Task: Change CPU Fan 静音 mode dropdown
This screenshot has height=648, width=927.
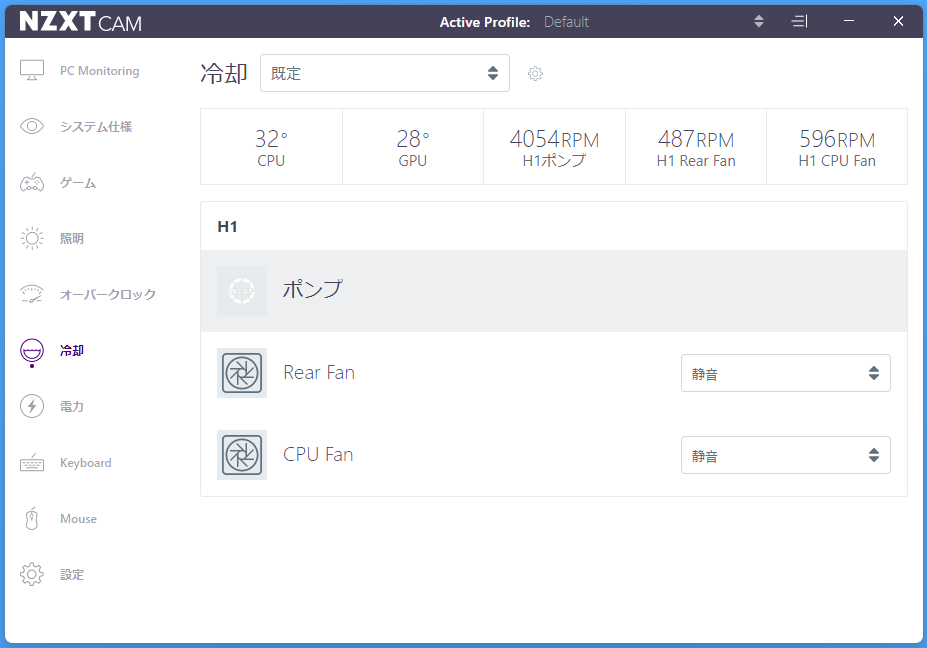Action: coord(786,455)
